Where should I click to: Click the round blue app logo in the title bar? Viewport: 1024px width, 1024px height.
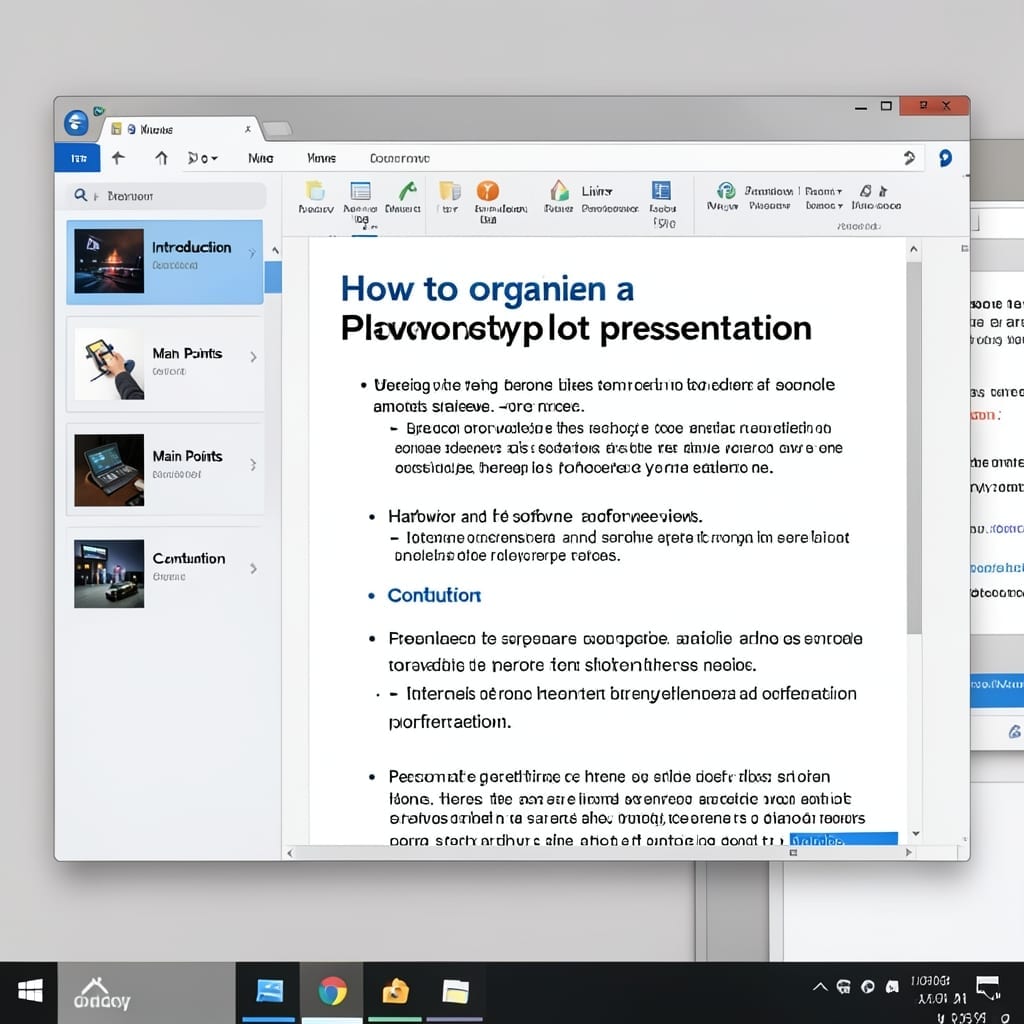76,122
